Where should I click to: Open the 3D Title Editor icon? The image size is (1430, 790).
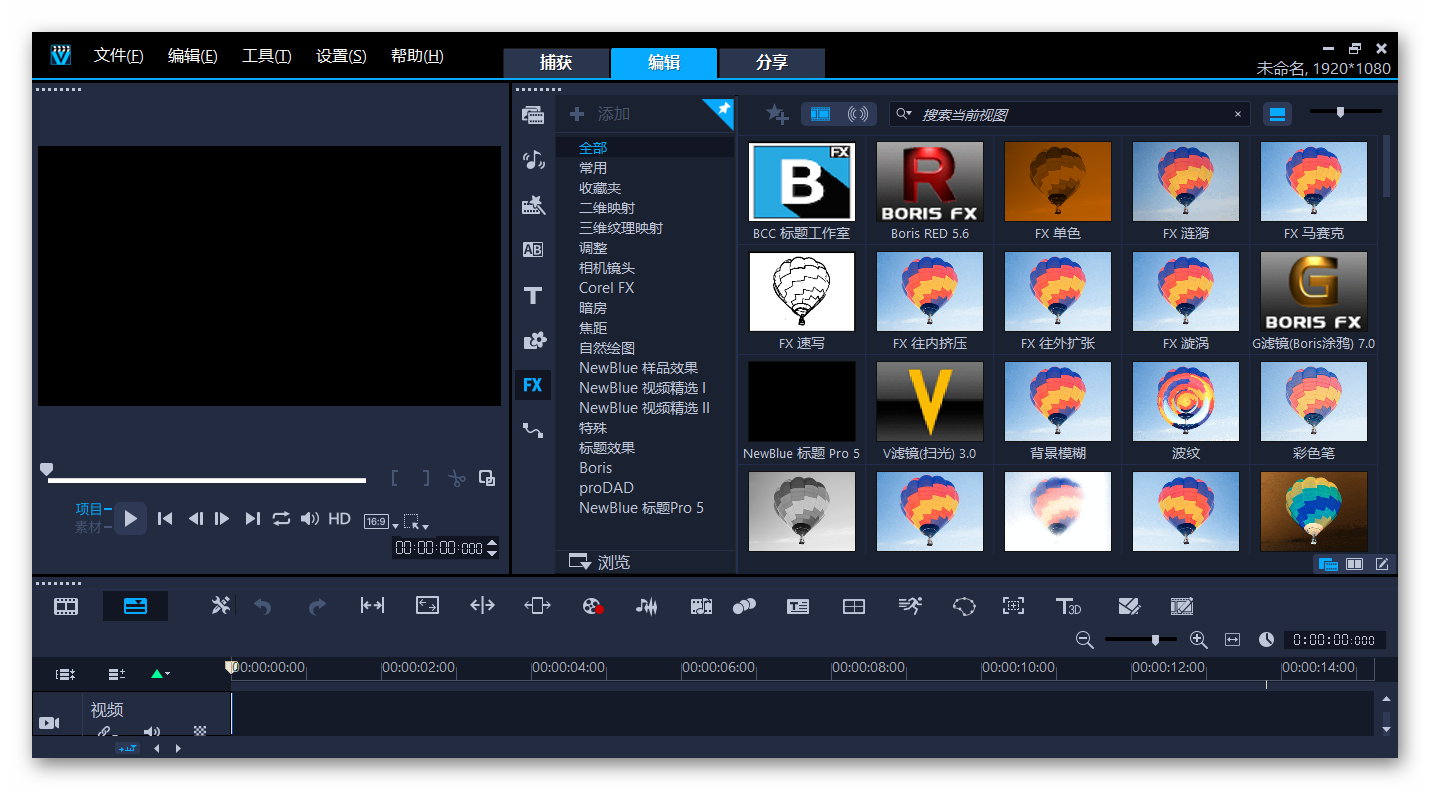[x=1068, y=606]
